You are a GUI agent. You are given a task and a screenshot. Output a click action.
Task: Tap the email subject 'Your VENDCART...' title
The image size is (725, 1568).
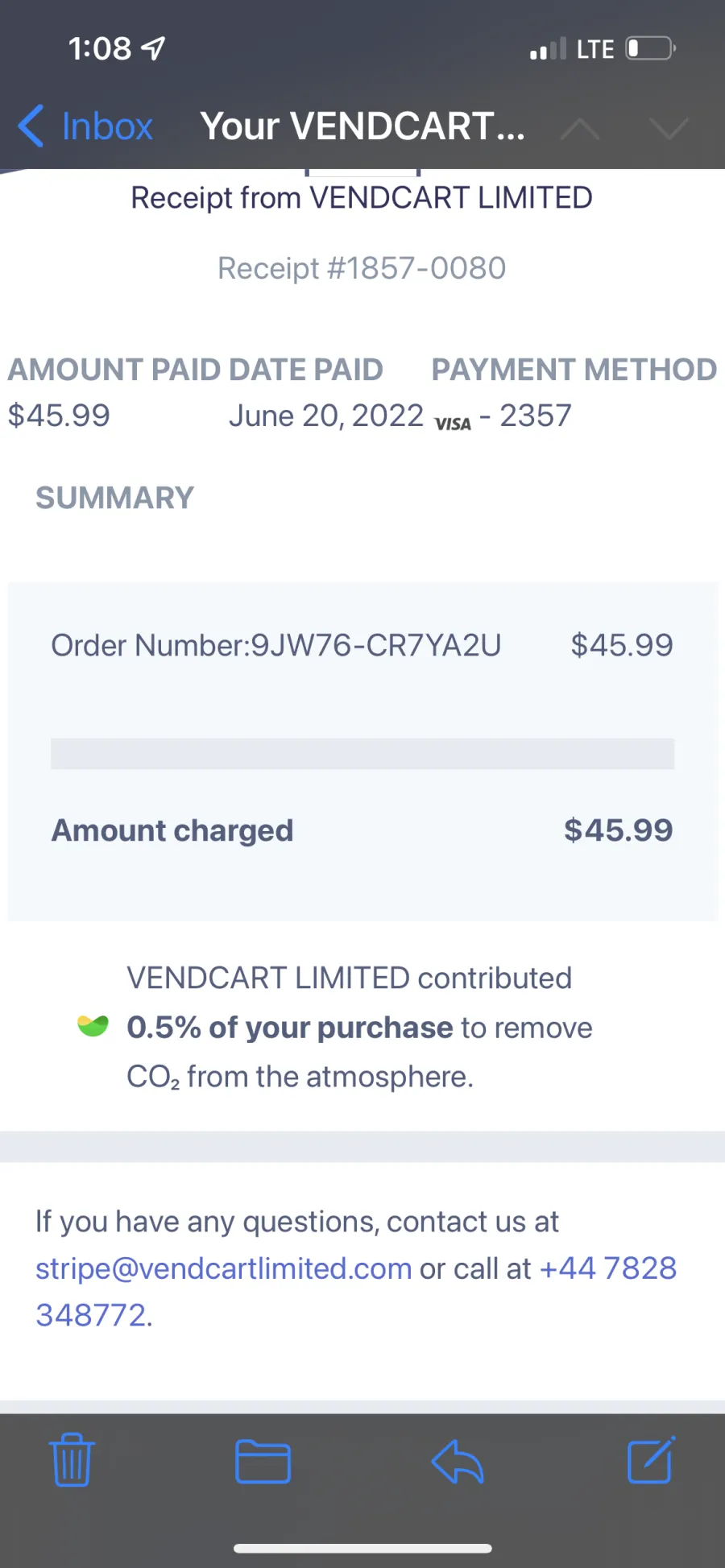tap(362, 126)
